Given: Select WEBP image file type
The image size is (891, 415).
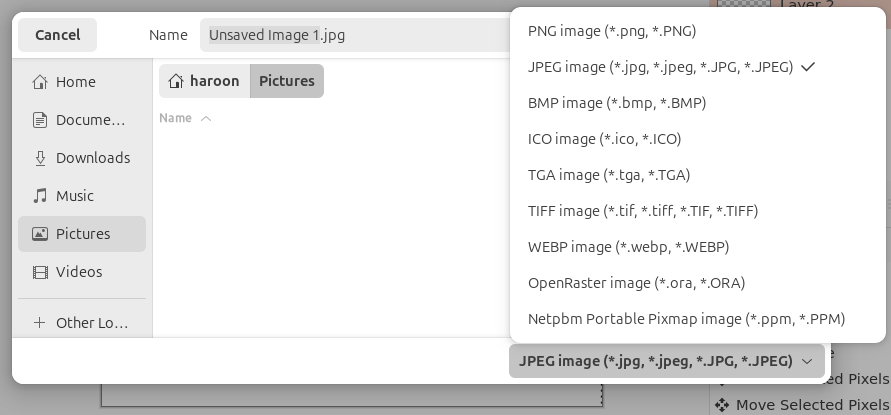Looking at the screenshot, I should point(628,247).
